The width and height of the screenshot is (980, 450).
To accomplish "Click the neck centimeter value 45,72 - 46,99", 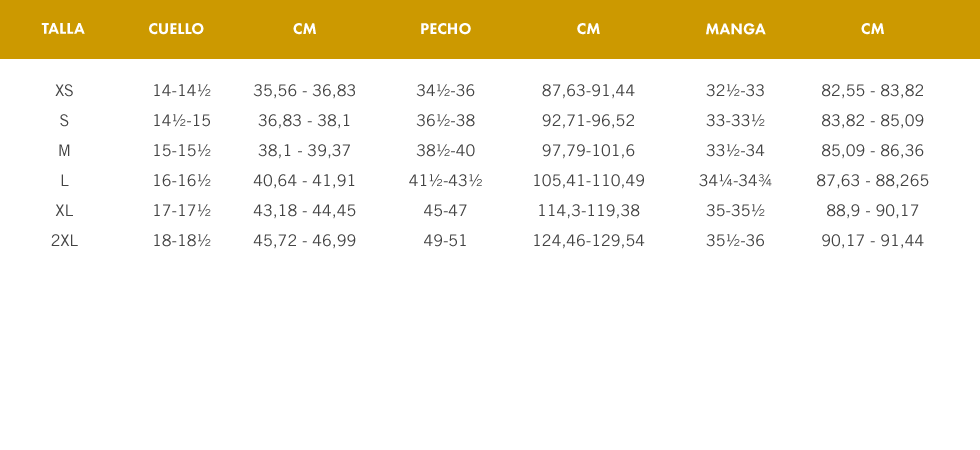I will [305, 241].
